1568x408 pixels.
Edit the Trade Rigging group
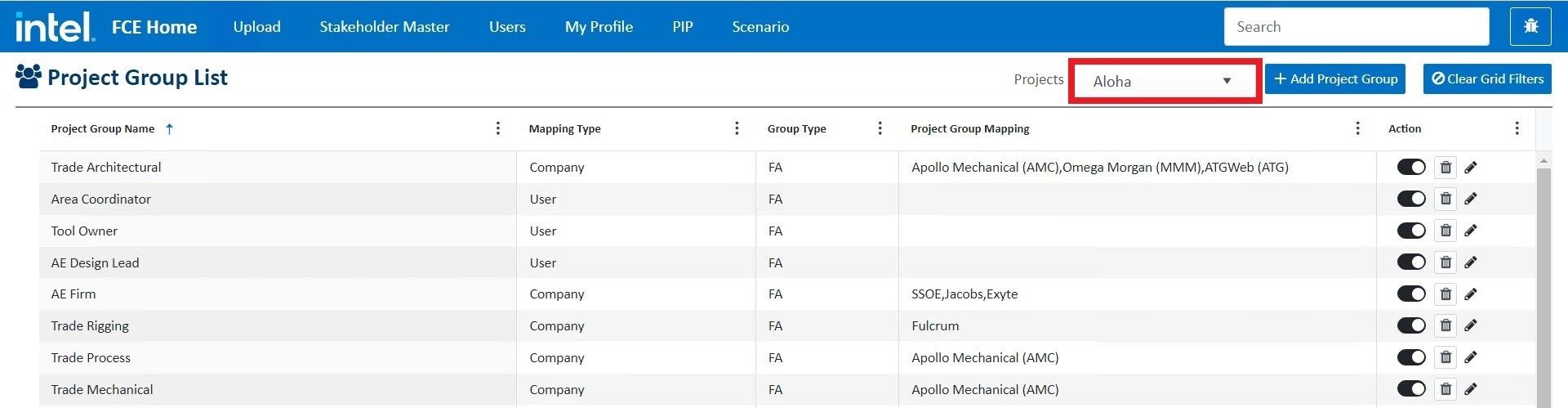tap(1471, 325)
